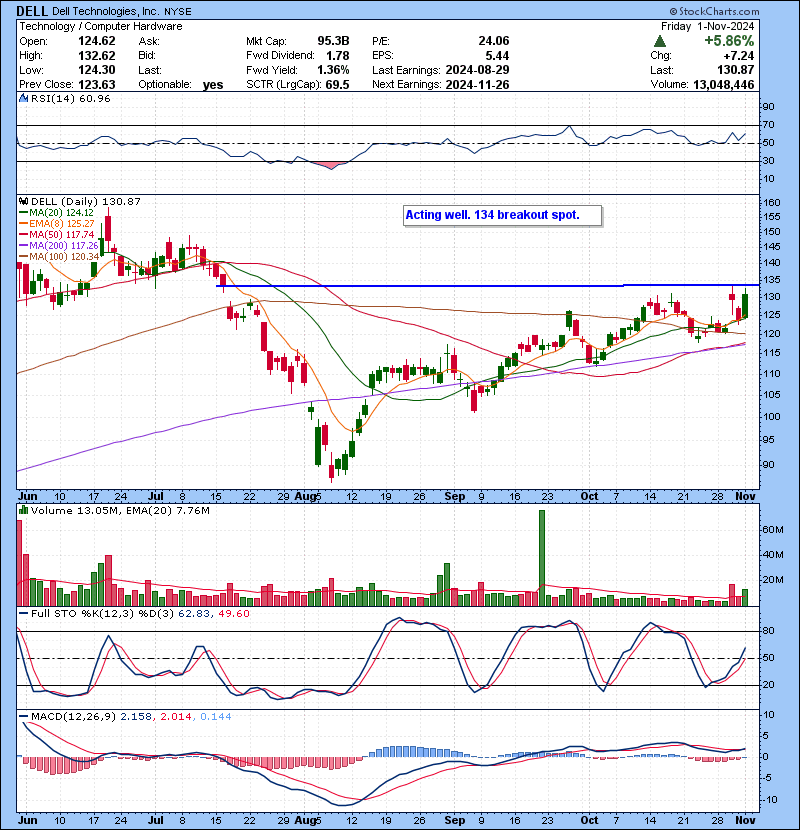Click the Mkt Cap value 95.3B
The image size is (800, 830).
coord(333,41)
